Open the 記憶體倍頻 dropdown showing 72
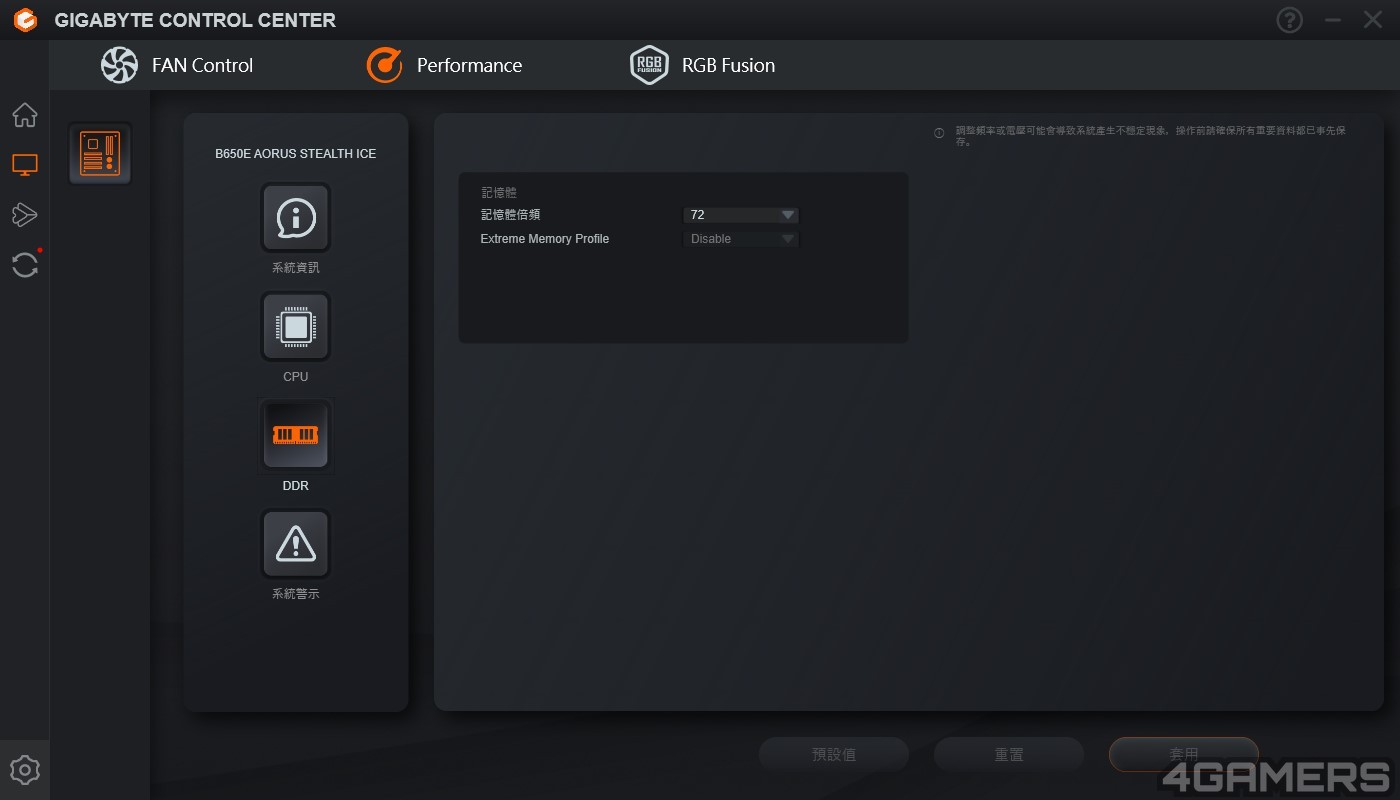Viewport: 1400px width, 800px height. (x=741, y=215)
